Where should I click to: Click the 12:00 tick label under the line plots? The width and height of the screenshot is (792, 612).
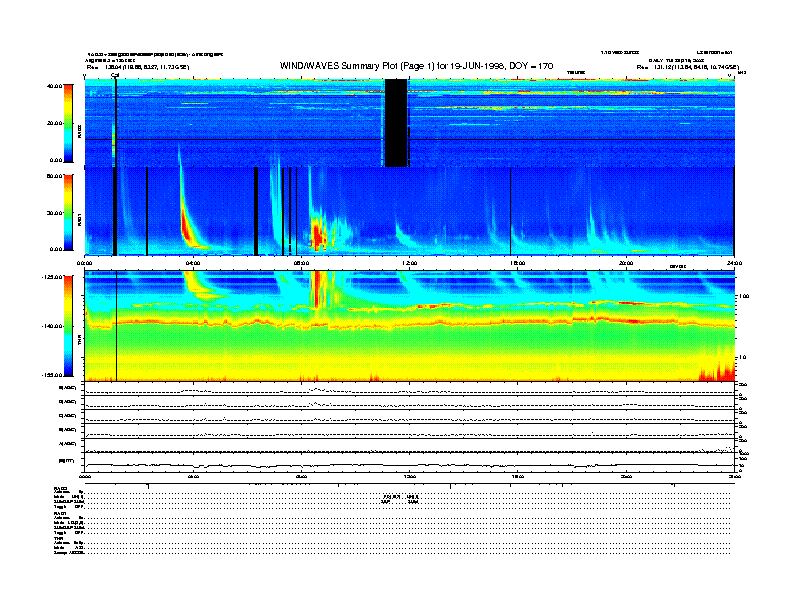point(410,477)
